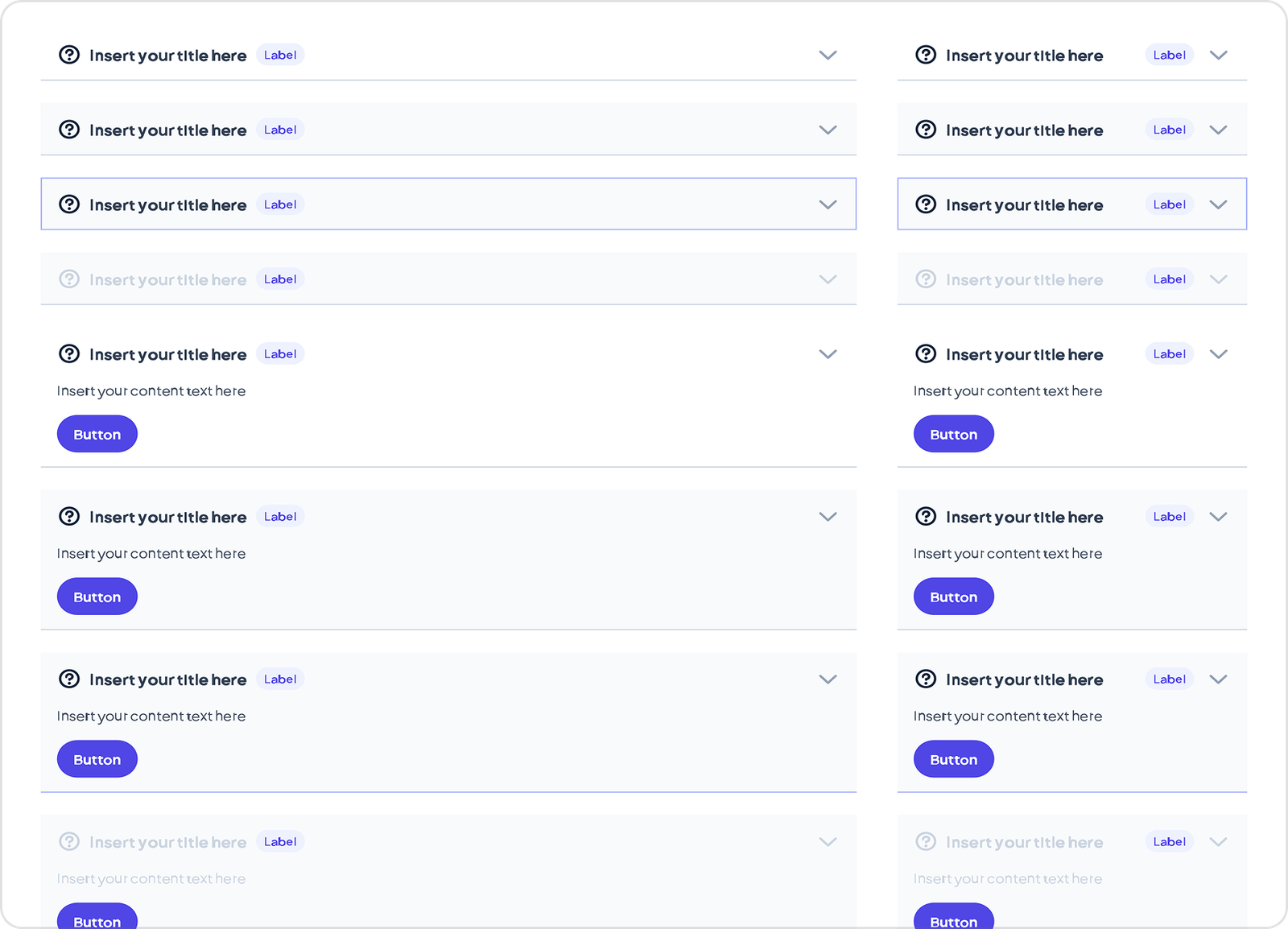Click 'Insert your title here' in wide column's top row
1288x929 pixels.
167,56
